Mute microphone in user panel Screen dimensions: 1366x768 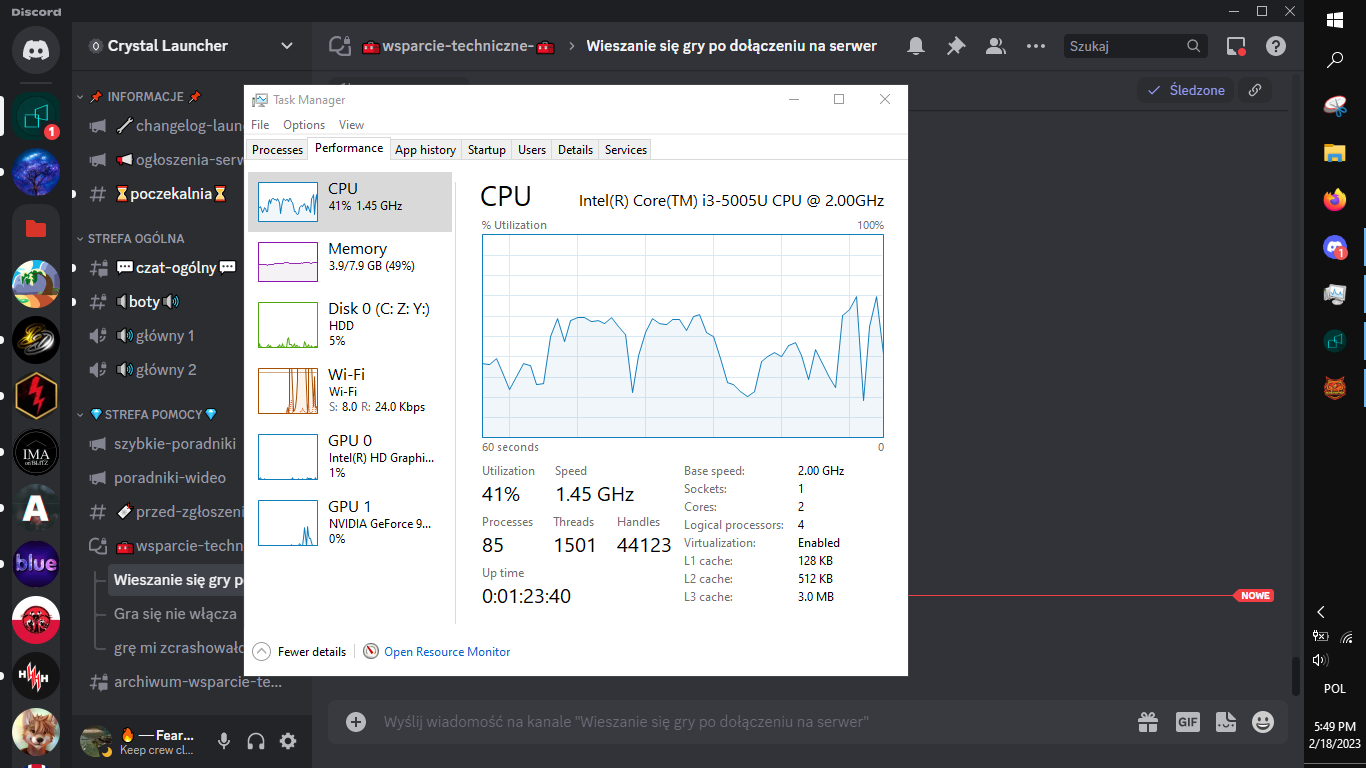click(224, 741)
